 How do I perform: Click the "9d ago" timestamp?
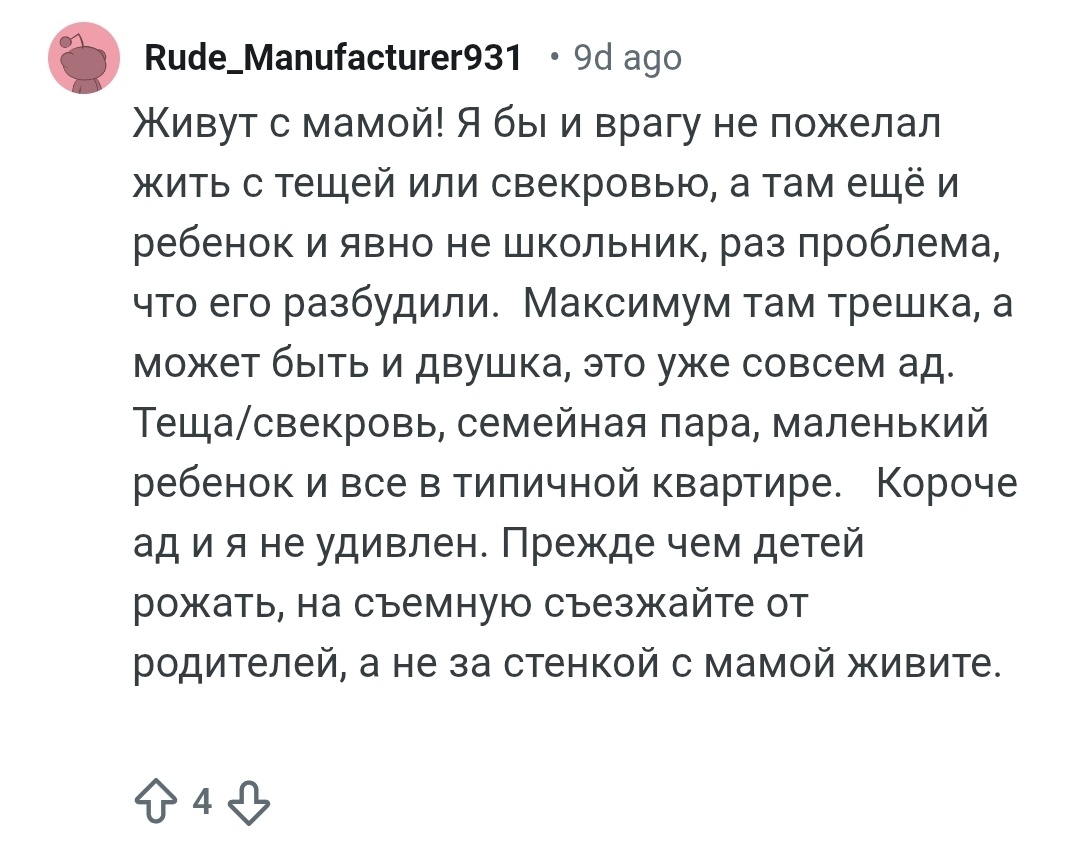(627, 59)
